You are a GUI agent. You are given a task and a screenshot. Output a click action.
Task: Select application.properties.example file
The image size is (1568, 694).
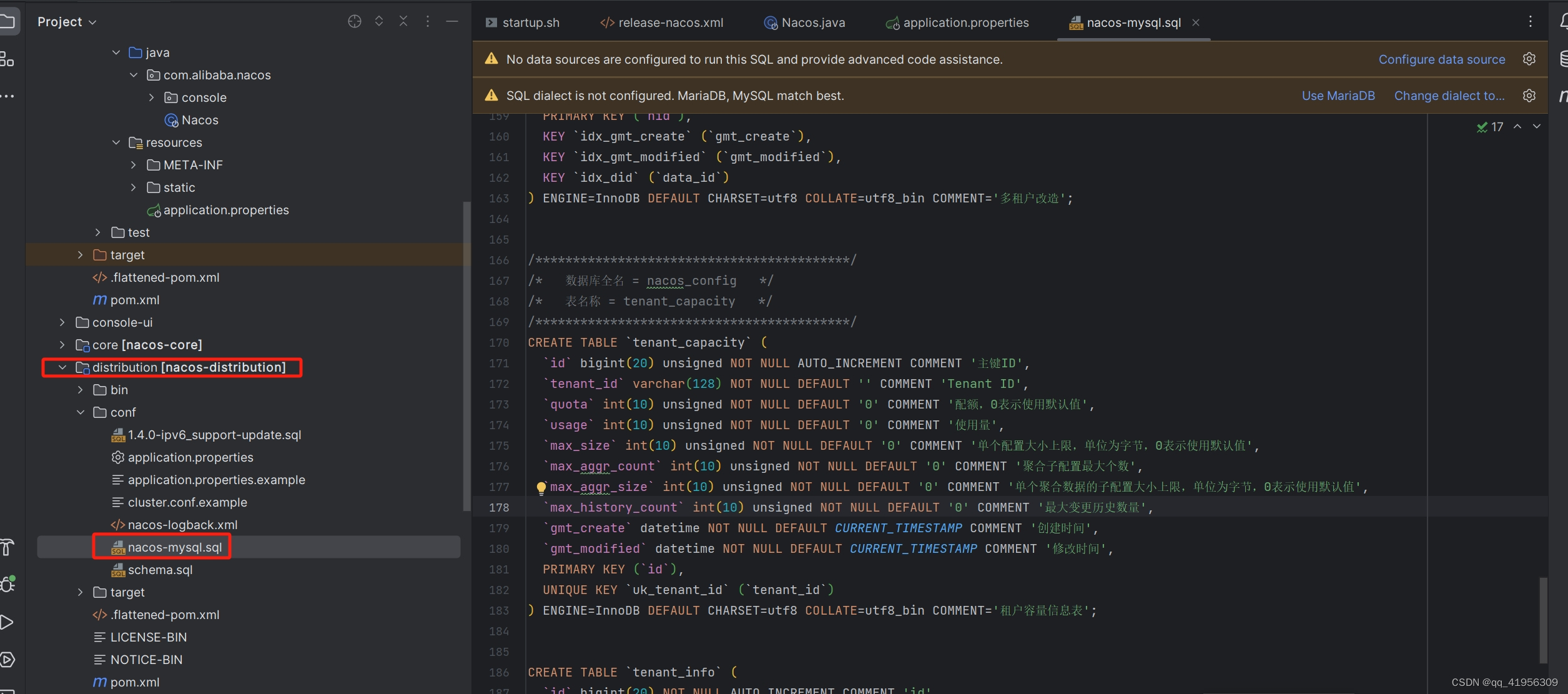pos(208,480)
